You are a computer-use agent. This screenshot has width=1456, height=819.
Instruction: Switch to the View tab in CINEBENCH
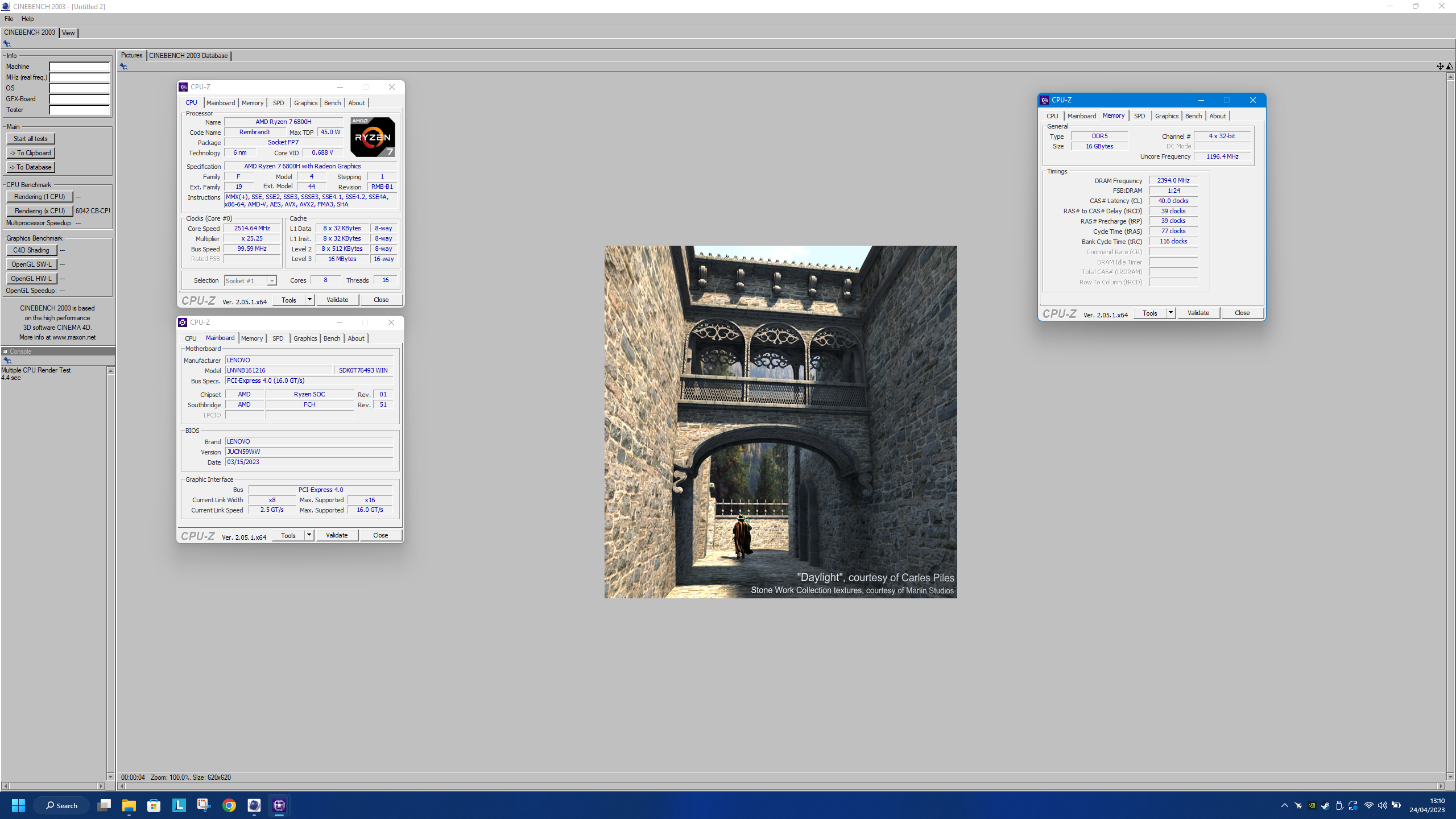pyautogui.click(x=68, y=33)
